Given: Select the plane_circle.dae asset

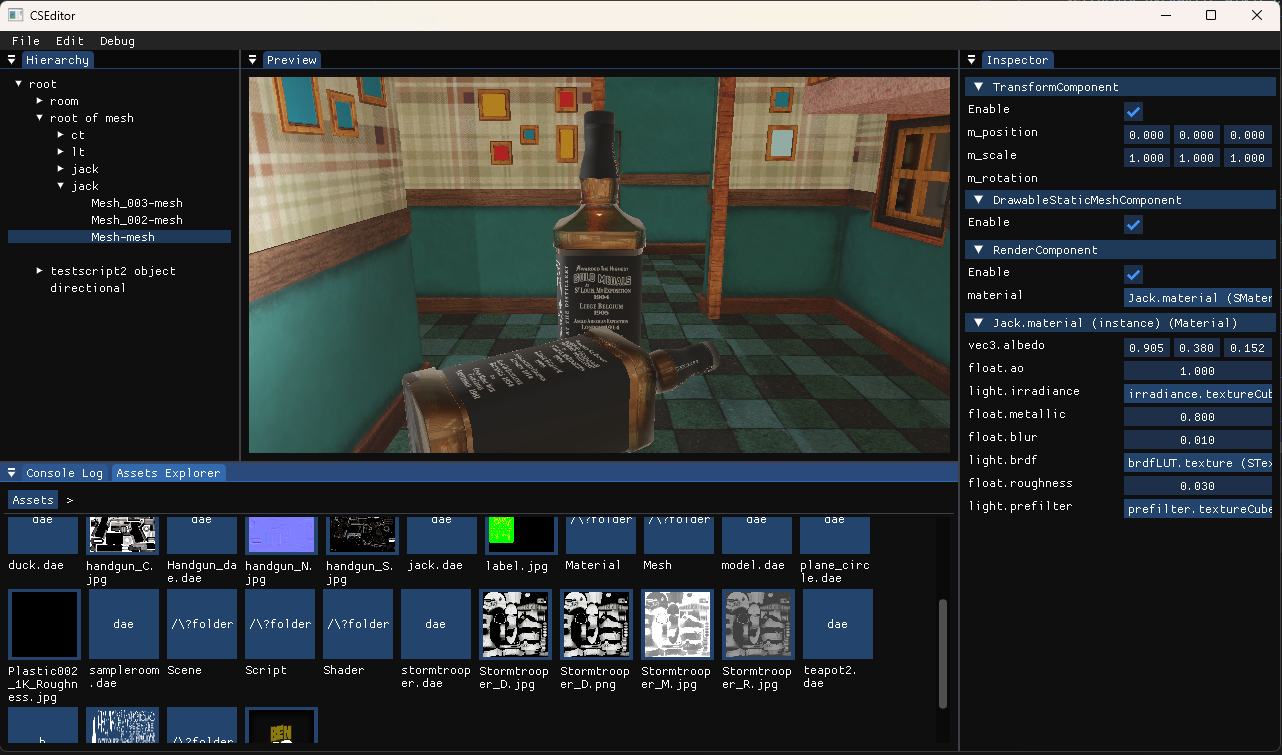Looking at the screenshot, I should point(835,535).
